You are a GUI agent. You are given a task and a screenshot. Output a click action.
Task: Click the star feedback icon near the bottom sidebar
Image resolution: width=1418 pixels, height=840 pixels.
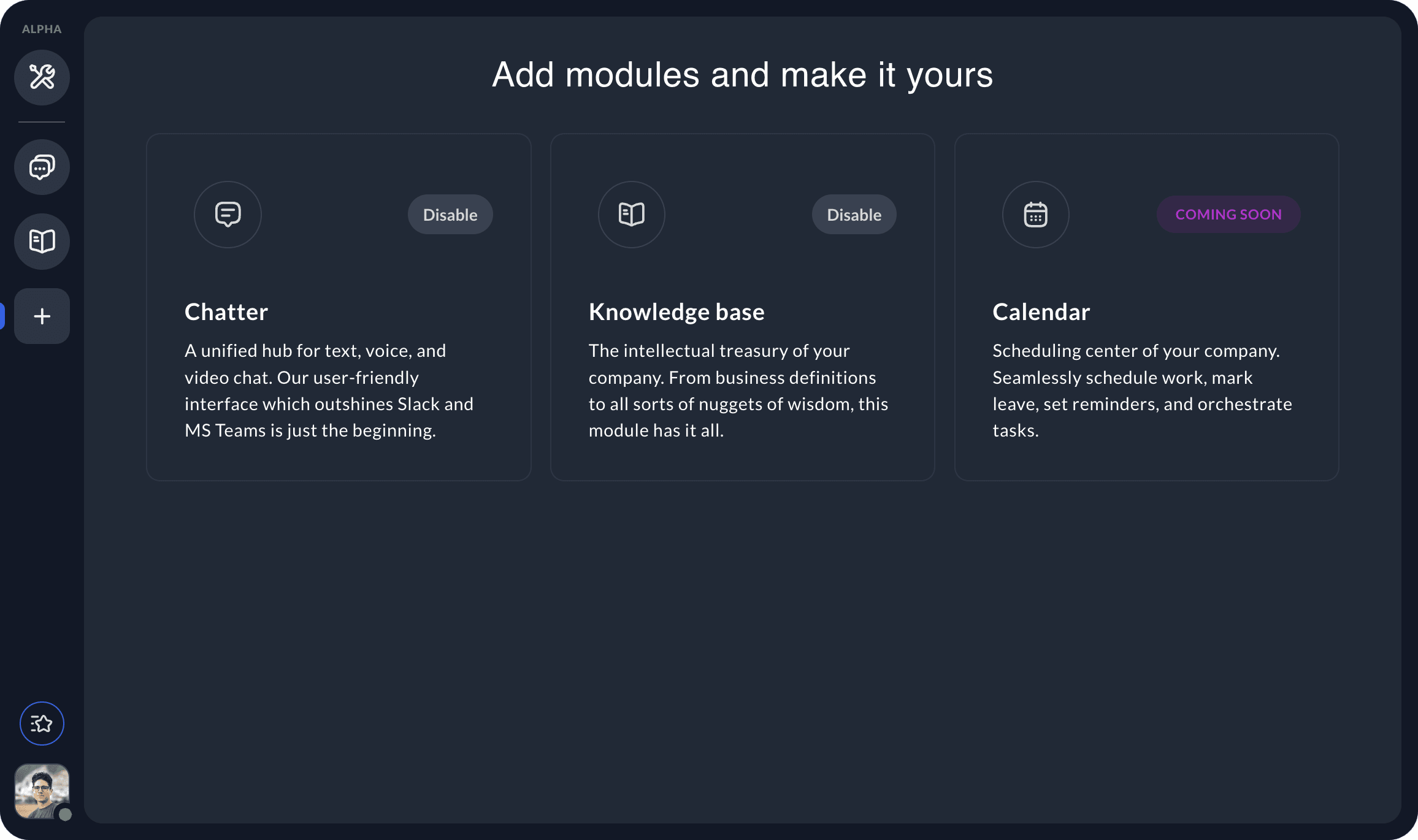coord(42,724)
